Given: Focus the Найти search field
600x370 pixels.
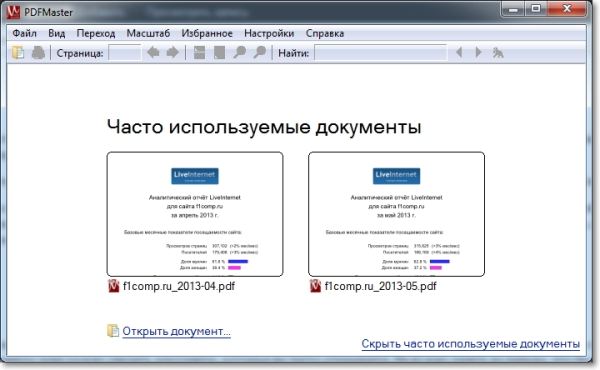Looking at the screenshot, I should coord(380,53).
